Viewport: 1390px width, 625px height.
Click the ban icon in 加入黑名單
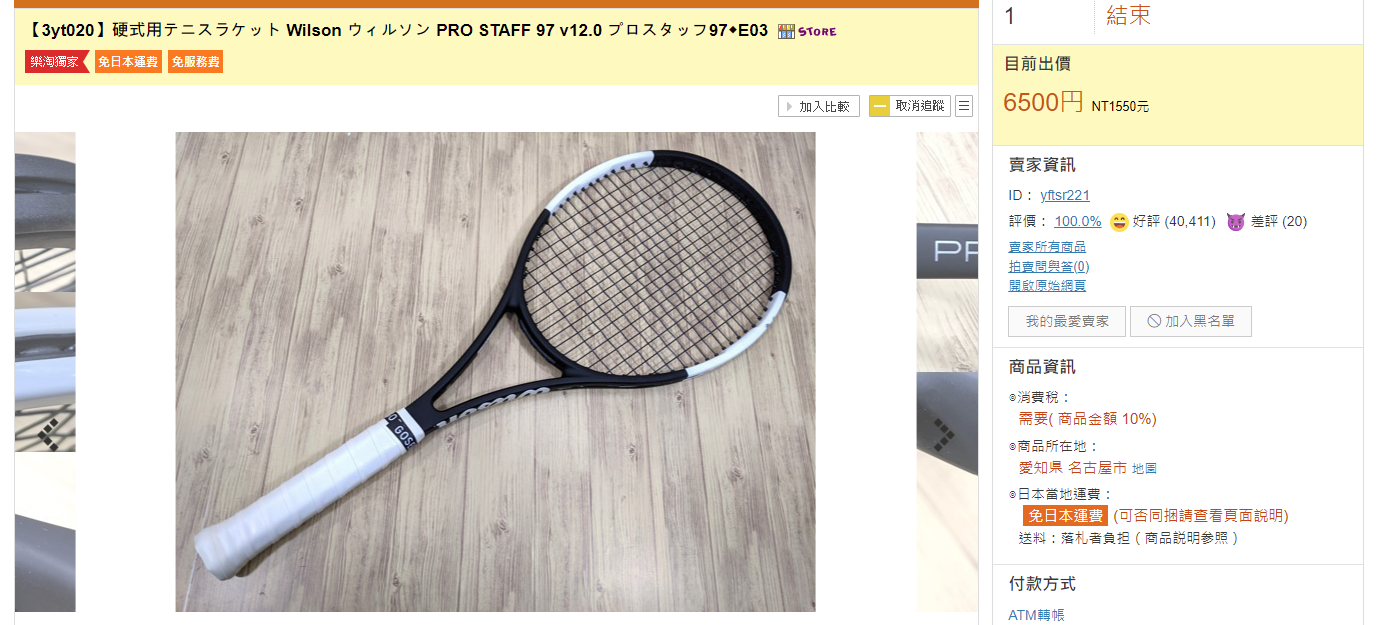(1154, 321)
